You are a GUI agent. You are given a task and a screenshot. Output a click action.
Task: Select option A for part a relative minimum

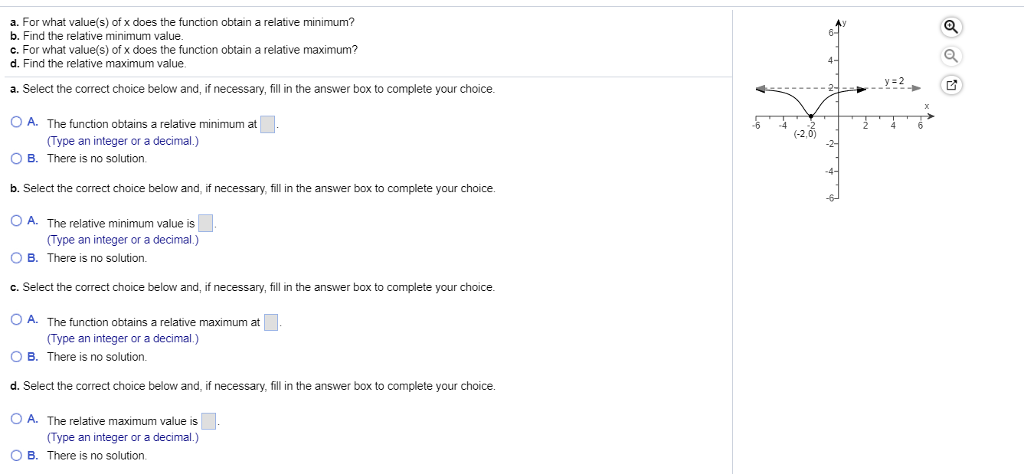(16, 122)
